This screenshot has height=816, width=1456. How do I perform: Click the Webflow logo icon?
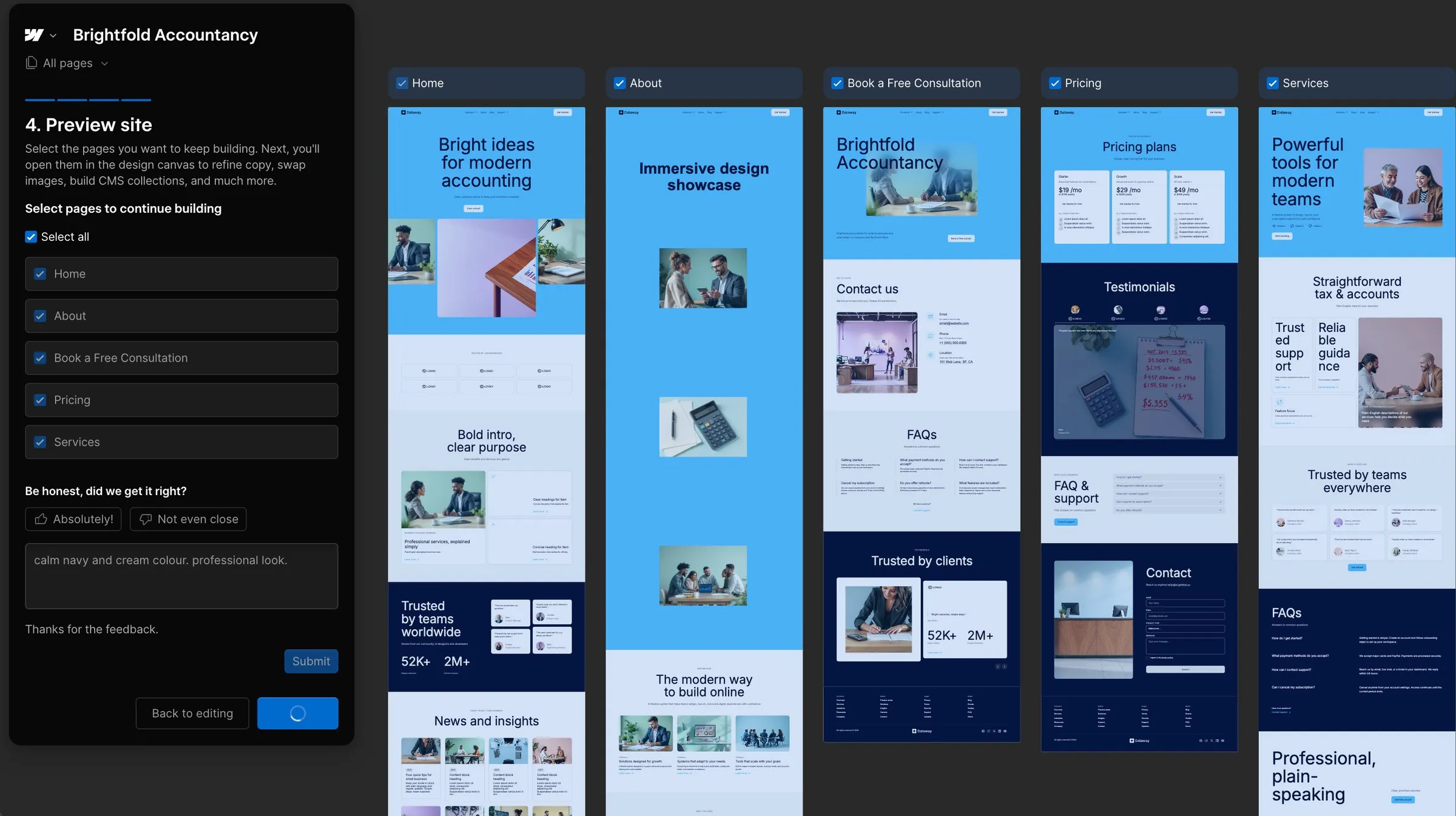(34, 35)
